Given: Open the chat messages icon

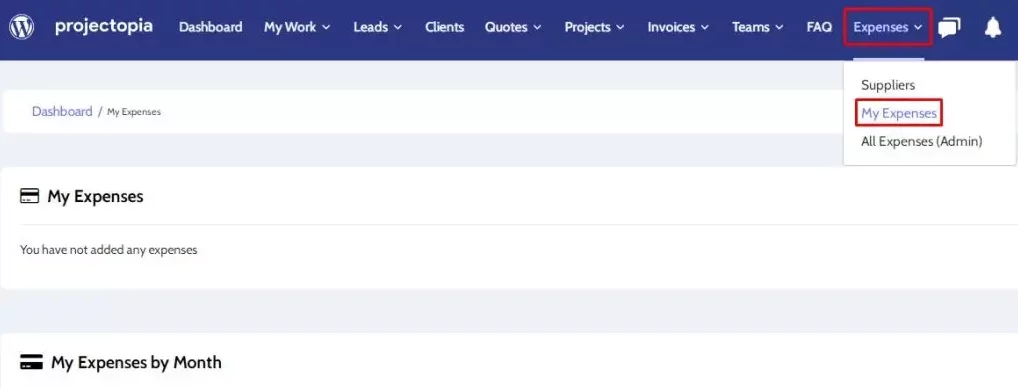Looking at the screenshot, I should tap(949, 27).
